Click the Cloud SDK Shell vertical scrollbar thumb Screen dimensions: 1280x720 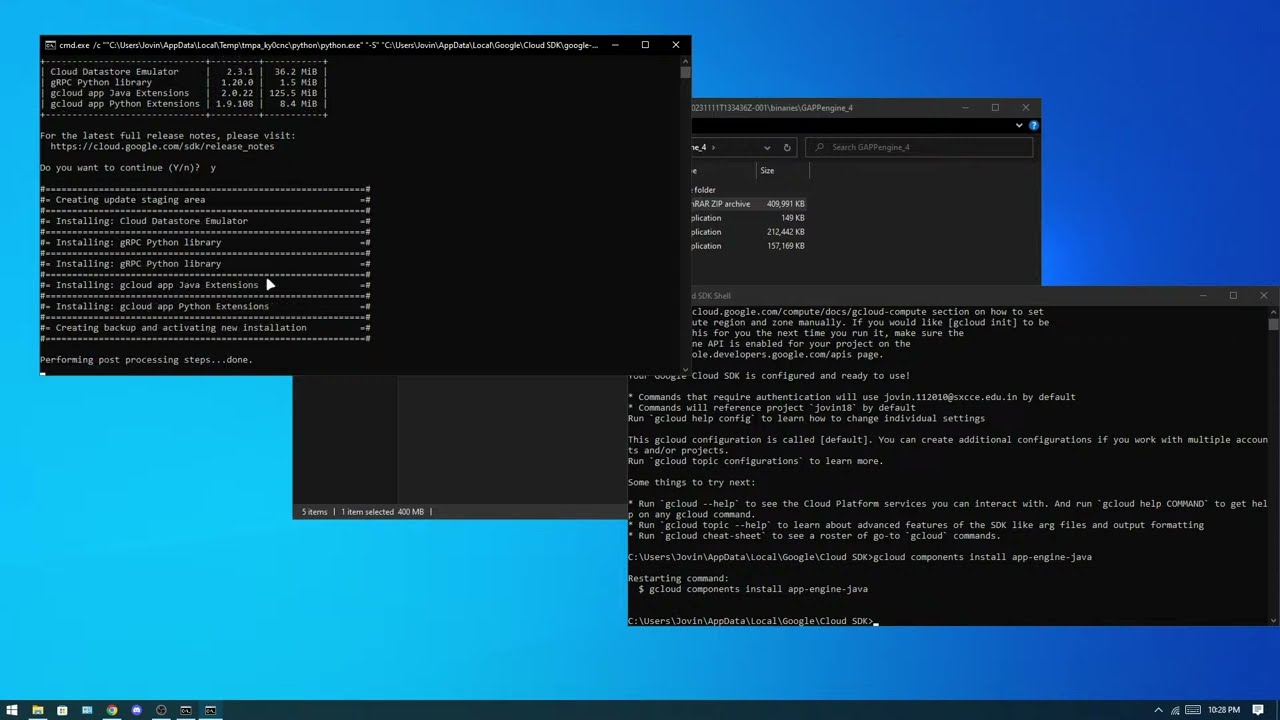pyautogui.click(x=1273, y=324)
